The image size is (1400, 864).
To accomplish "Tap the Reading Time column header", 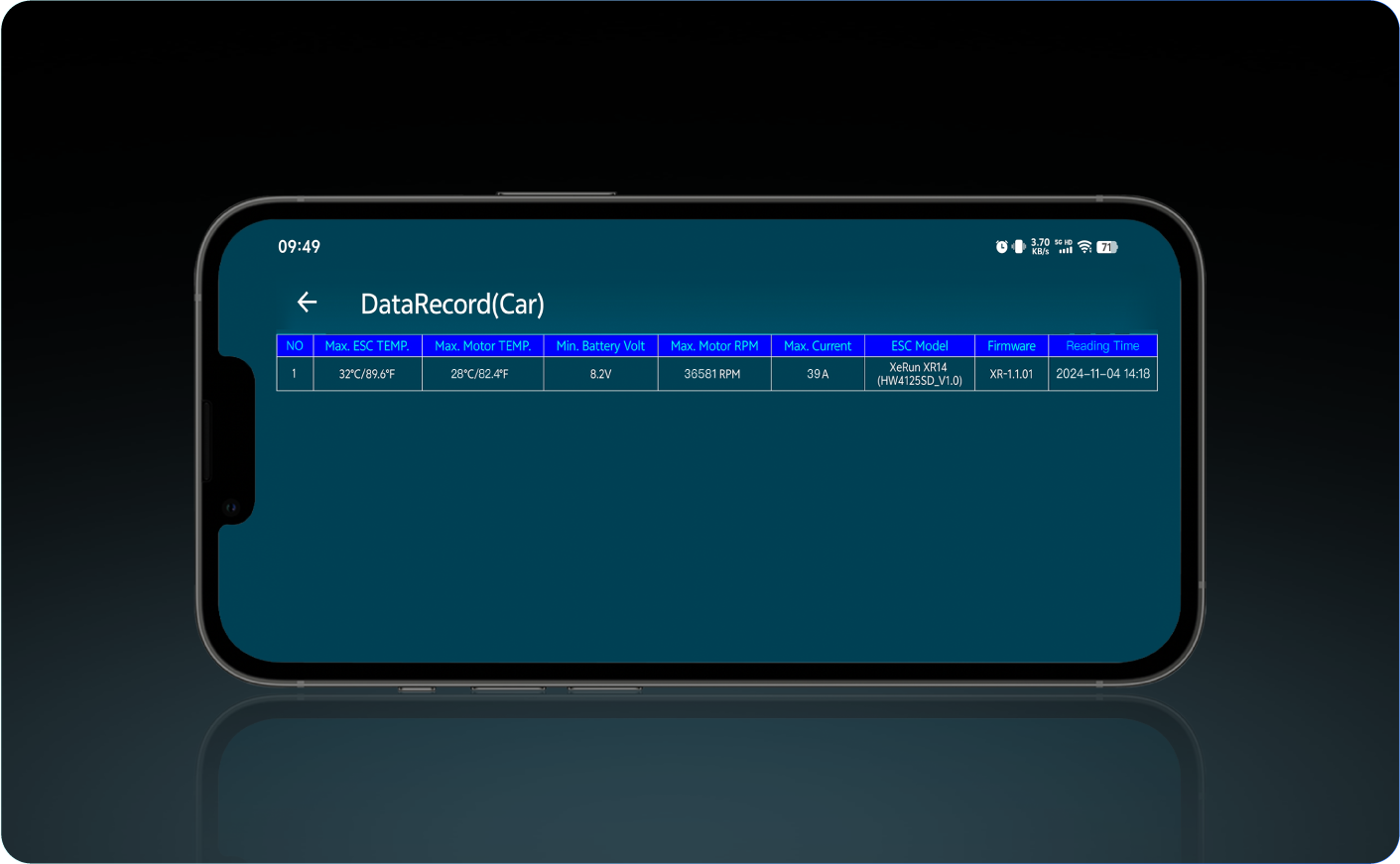I will (1102, 346).
